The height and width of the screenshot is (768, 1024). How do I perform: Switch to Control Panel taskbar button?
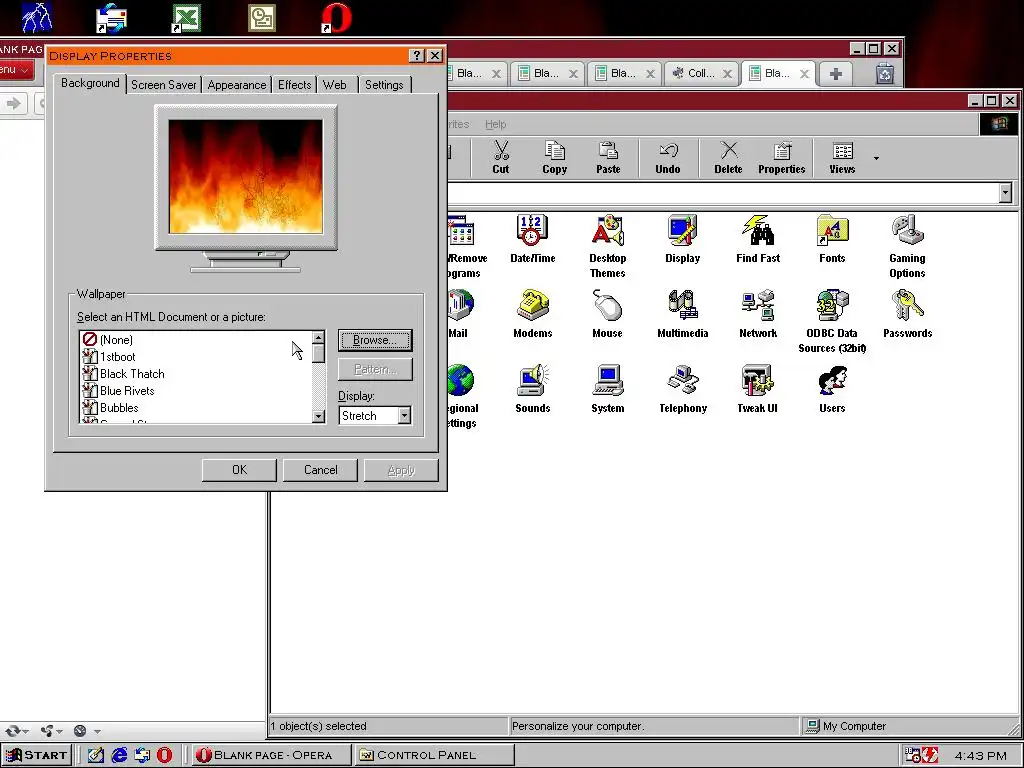pos(434,755)
